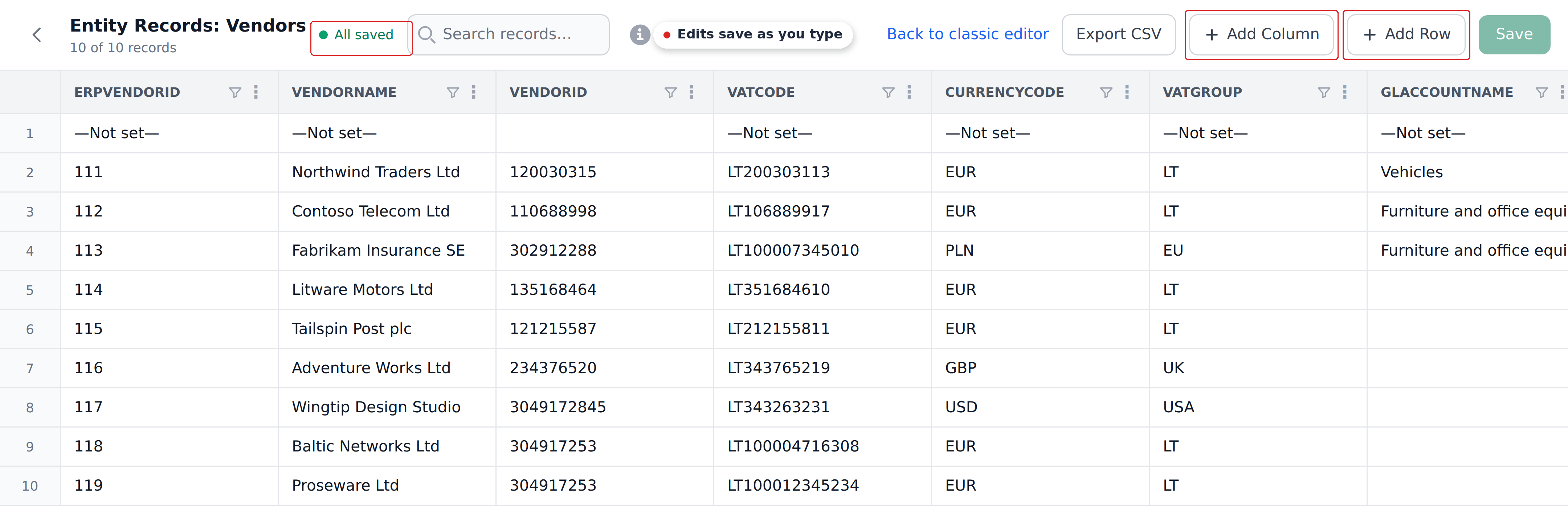Image resolution: width=1568 pixels, height=520 pixels.
Task: Select the Northwind Traders Ltd cell
Action: [x=387, y=173]
